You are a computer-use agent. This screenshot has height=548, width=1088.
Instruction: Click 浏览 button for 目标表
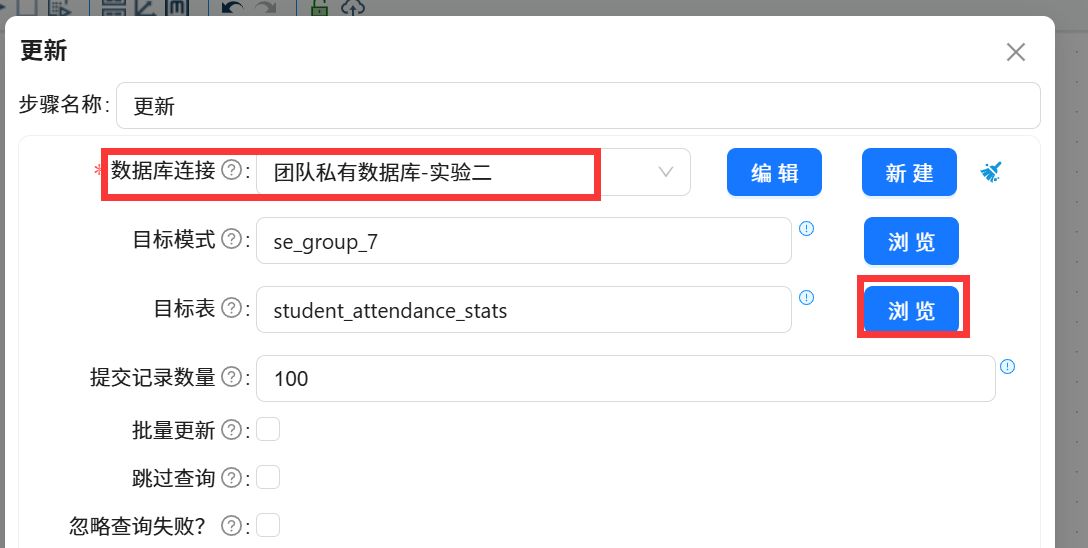(911, 309)
